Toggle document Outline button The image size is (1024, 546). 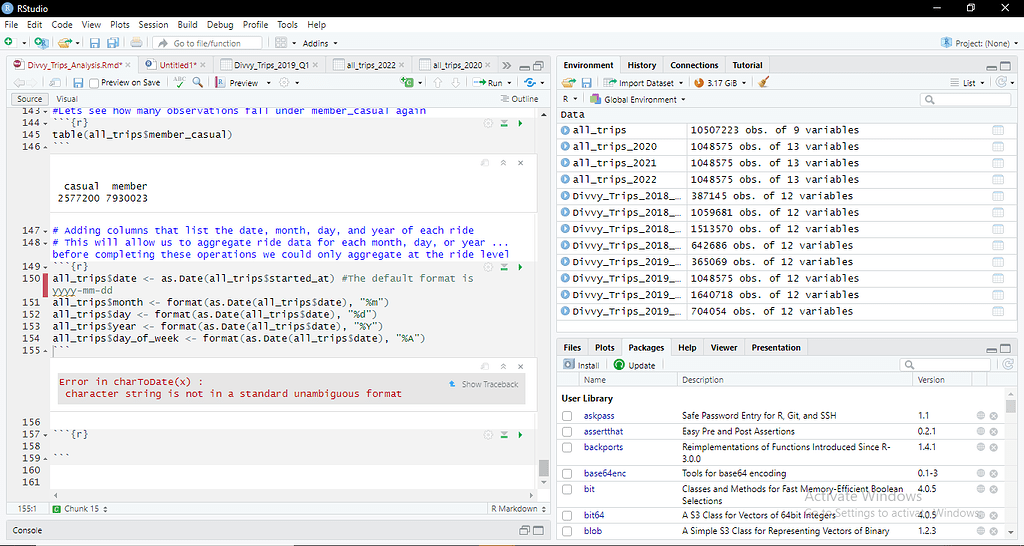click(x=519, y=99)
